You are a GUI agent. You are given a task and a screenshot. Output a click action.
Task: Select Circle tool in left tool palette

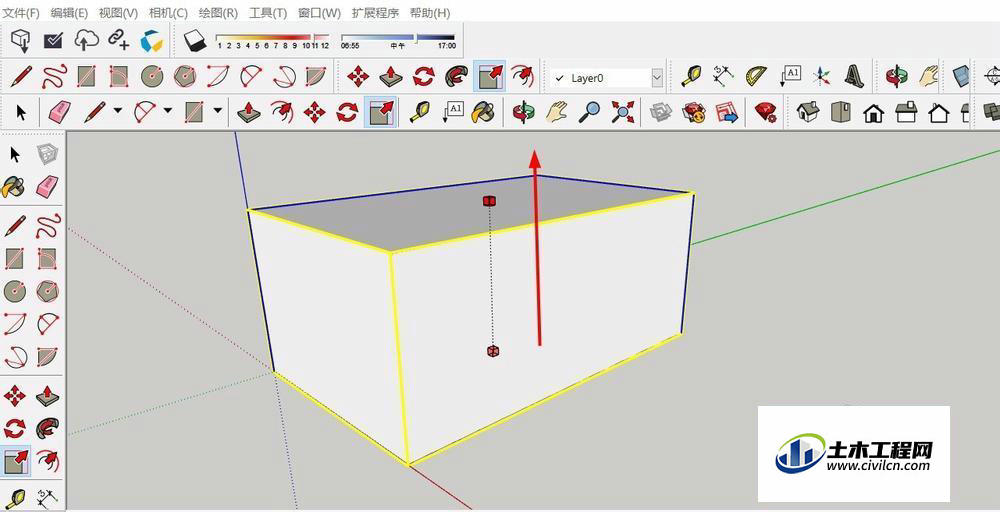pos(14,291)
